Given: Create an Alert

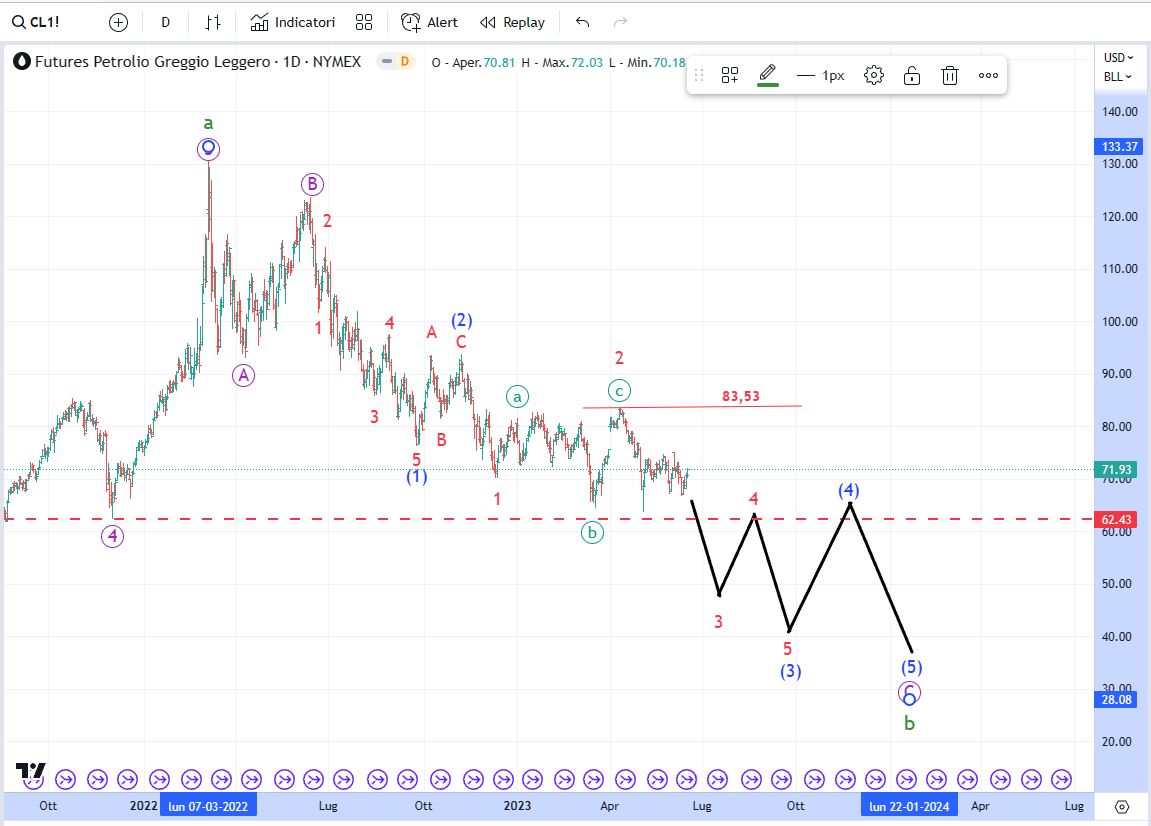Looking at the screenshot, I should point(429,22).
